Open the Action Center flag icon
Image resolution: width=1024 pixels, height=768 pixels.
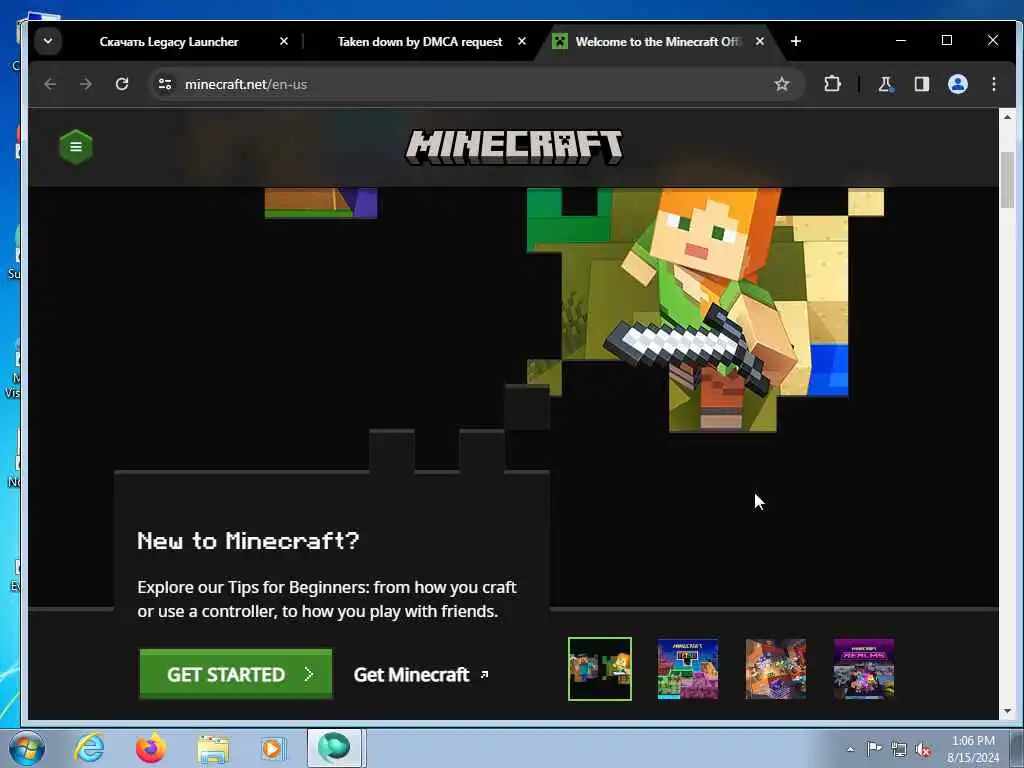pos(873,748)
